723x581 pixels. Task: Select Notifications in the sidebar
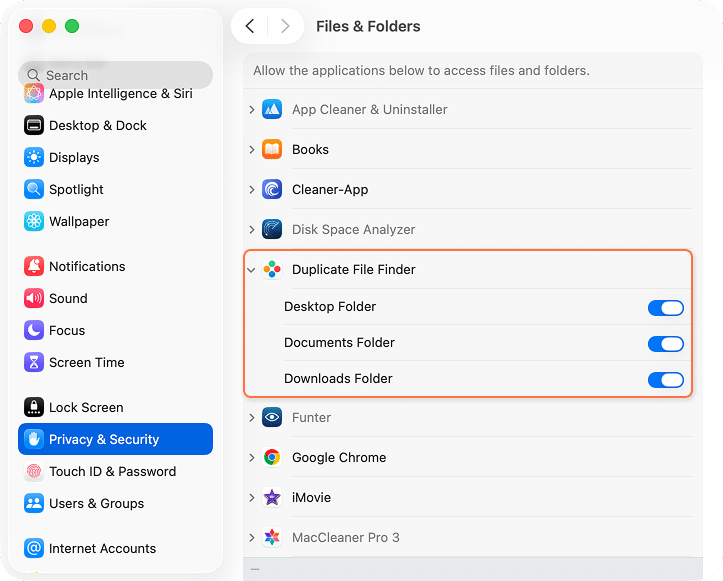coord(87,267)
